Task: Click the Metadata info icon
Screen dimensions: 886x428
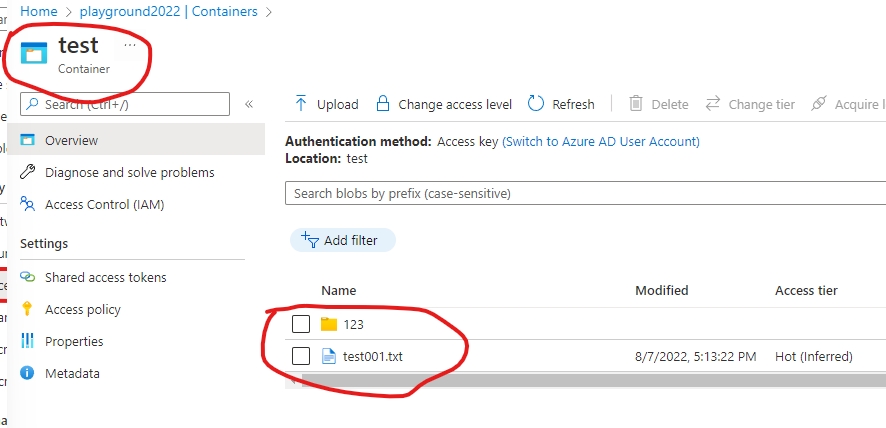Action: (x=27, y=373)
